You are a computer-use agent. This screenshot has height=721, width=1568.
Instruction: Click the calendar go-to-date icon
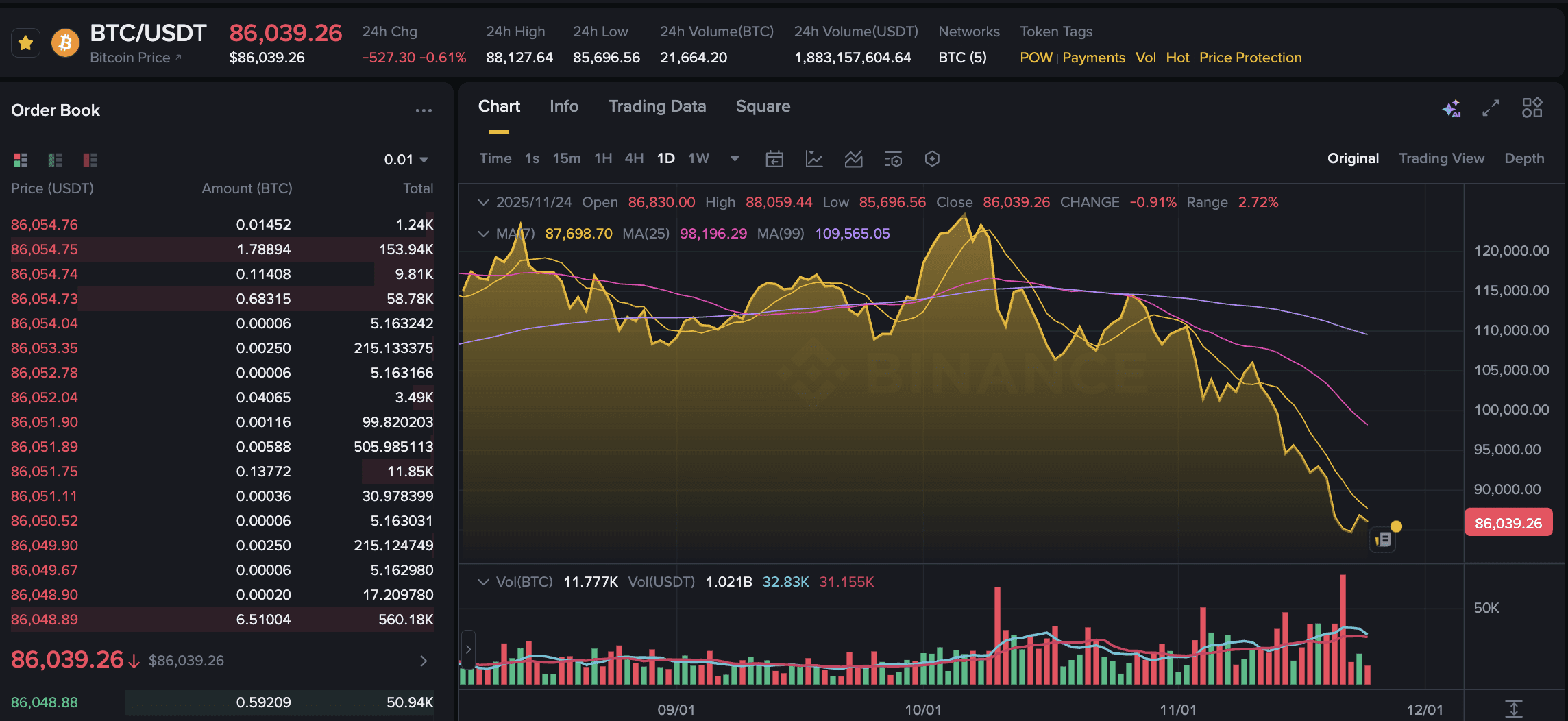pyautogui.click(x=774, y=159)
